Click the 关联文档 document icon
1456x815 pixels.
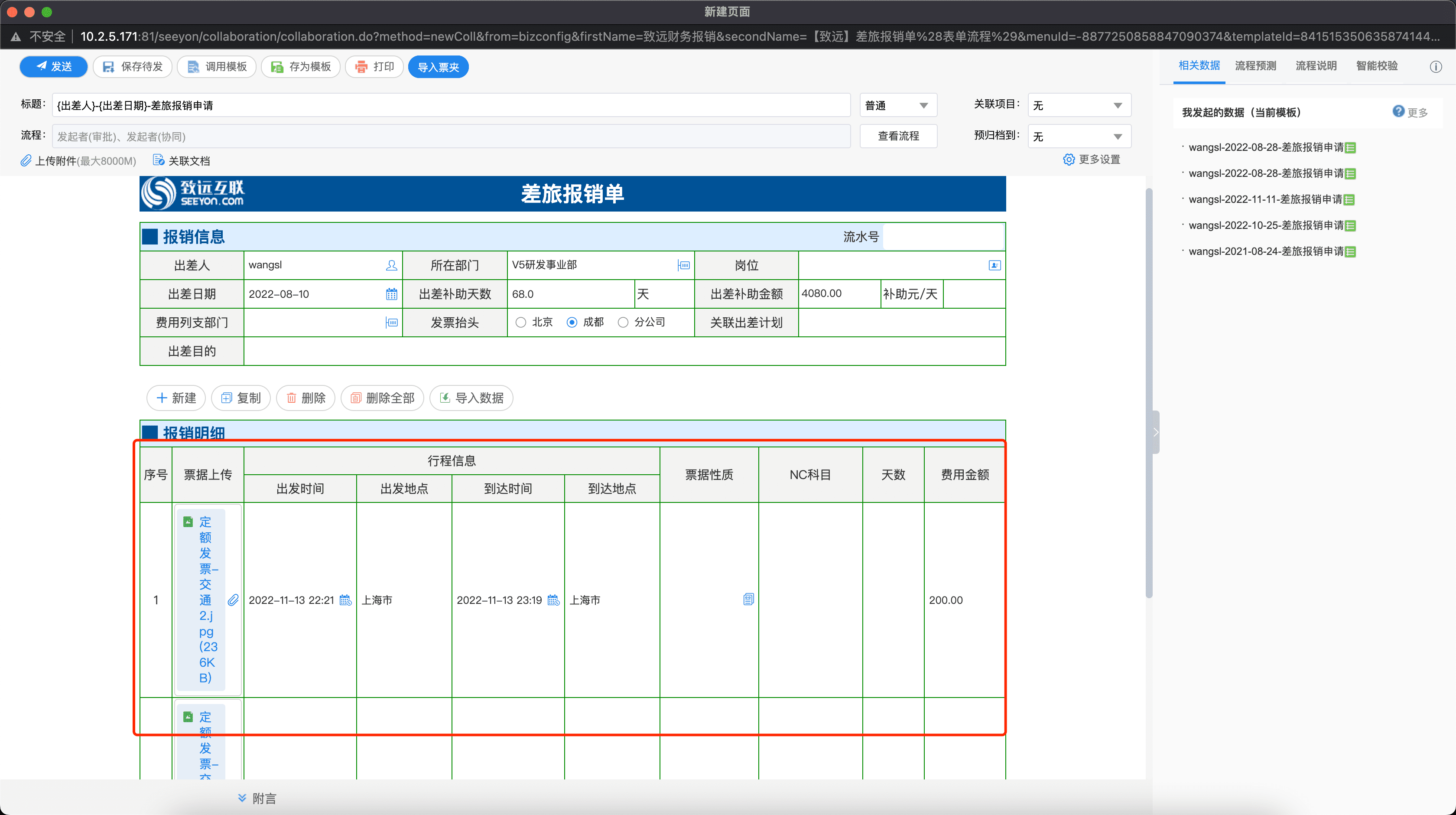[x=158, y=161]
